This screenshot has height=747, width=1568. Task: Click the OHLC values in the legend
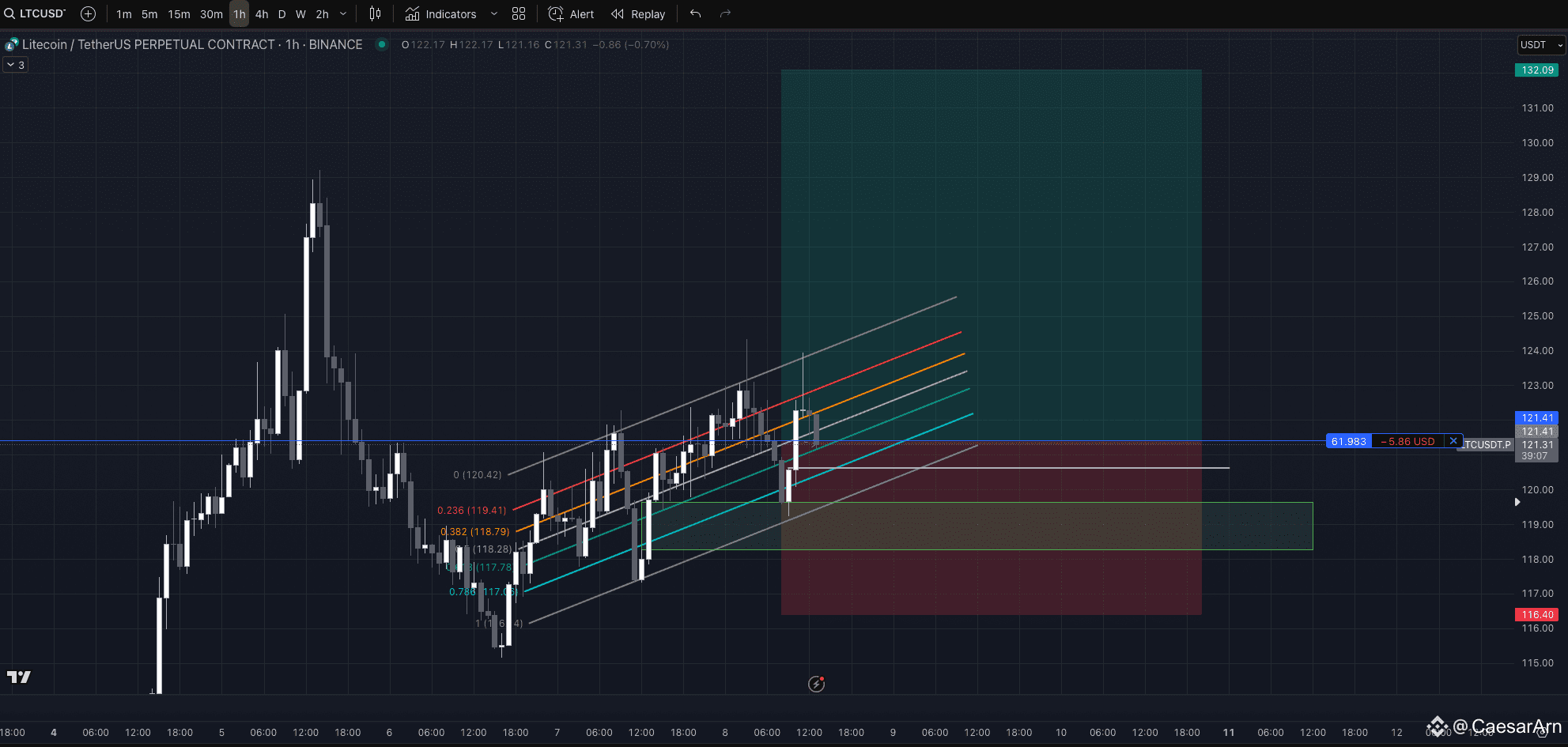tap(535, 45)
